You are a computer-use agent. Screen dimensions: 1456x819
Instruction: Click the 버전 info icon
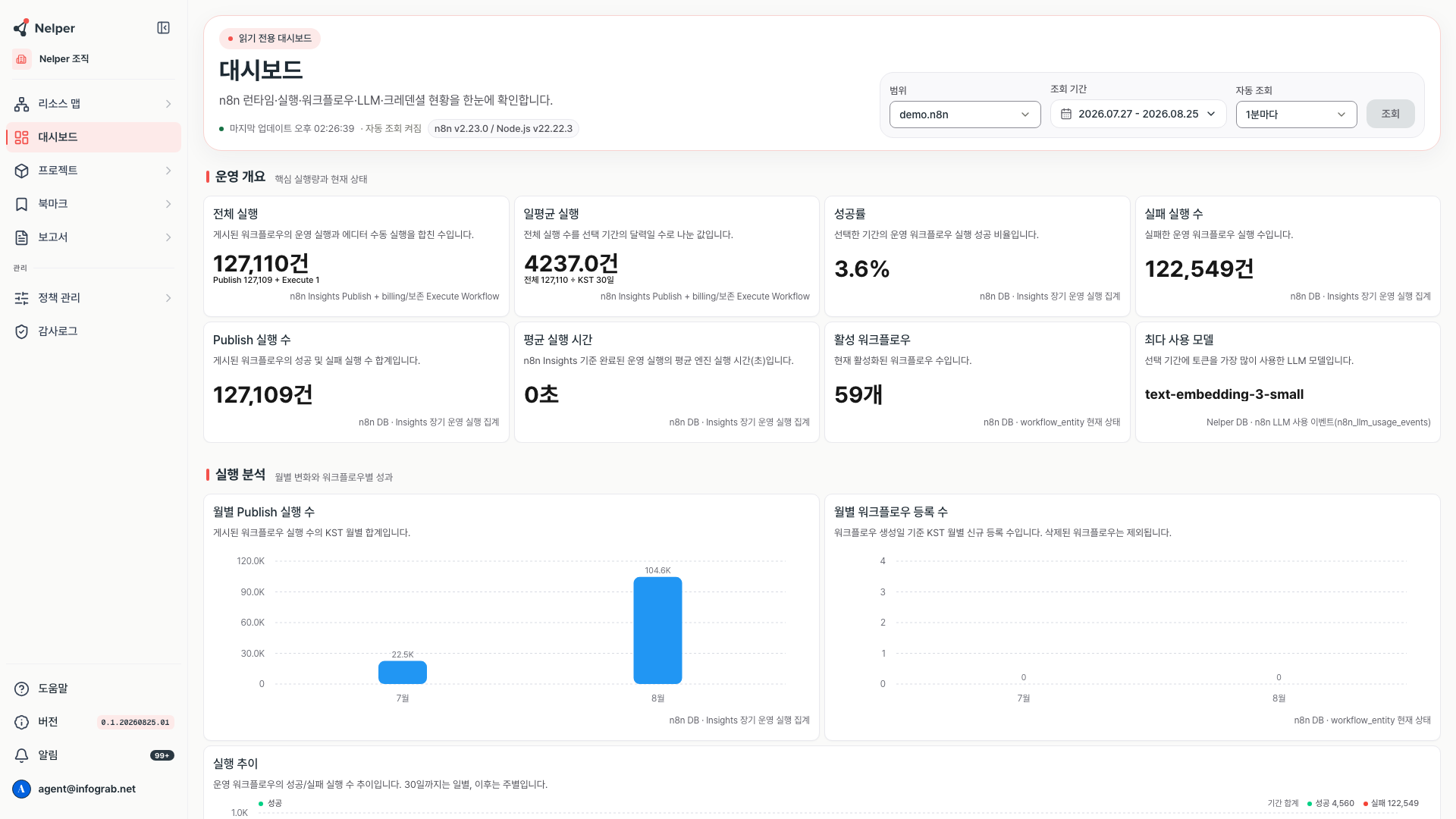point(22,722)
